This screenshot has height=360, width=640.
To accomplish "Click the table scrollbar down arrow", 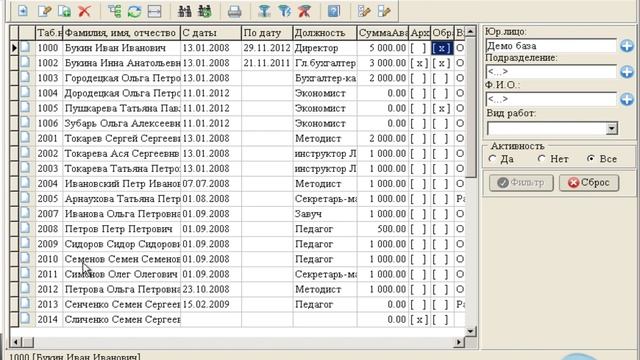I will click(x=471, y=331).
